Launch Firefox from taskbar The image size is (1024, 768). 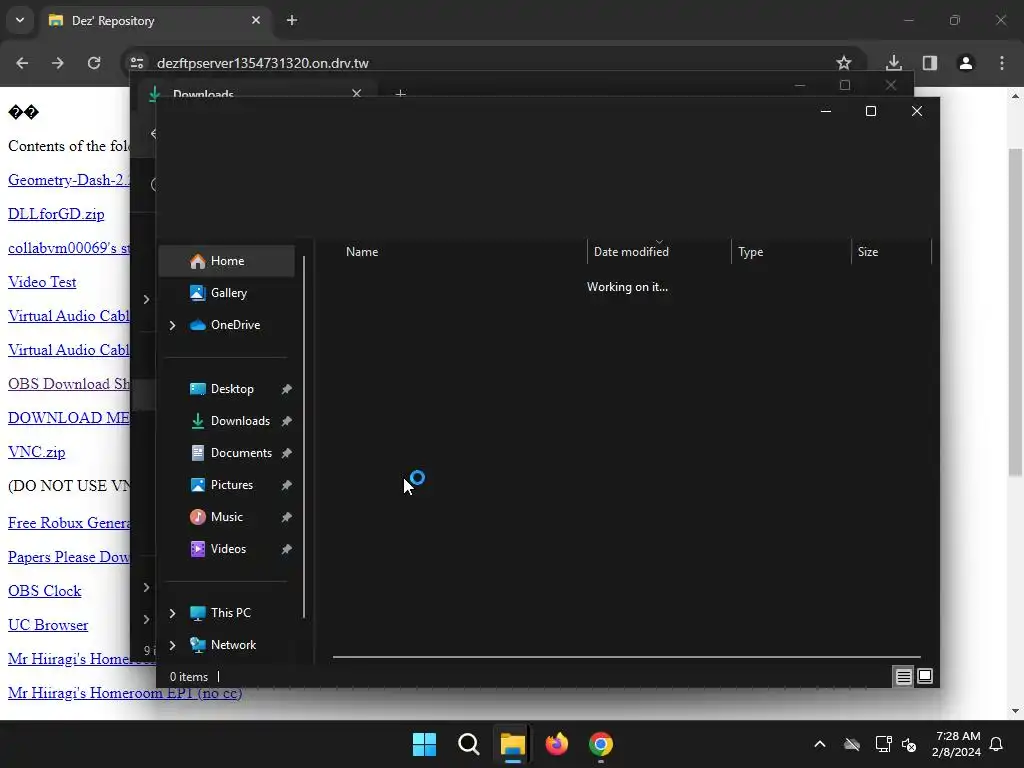tap(557, 744)
